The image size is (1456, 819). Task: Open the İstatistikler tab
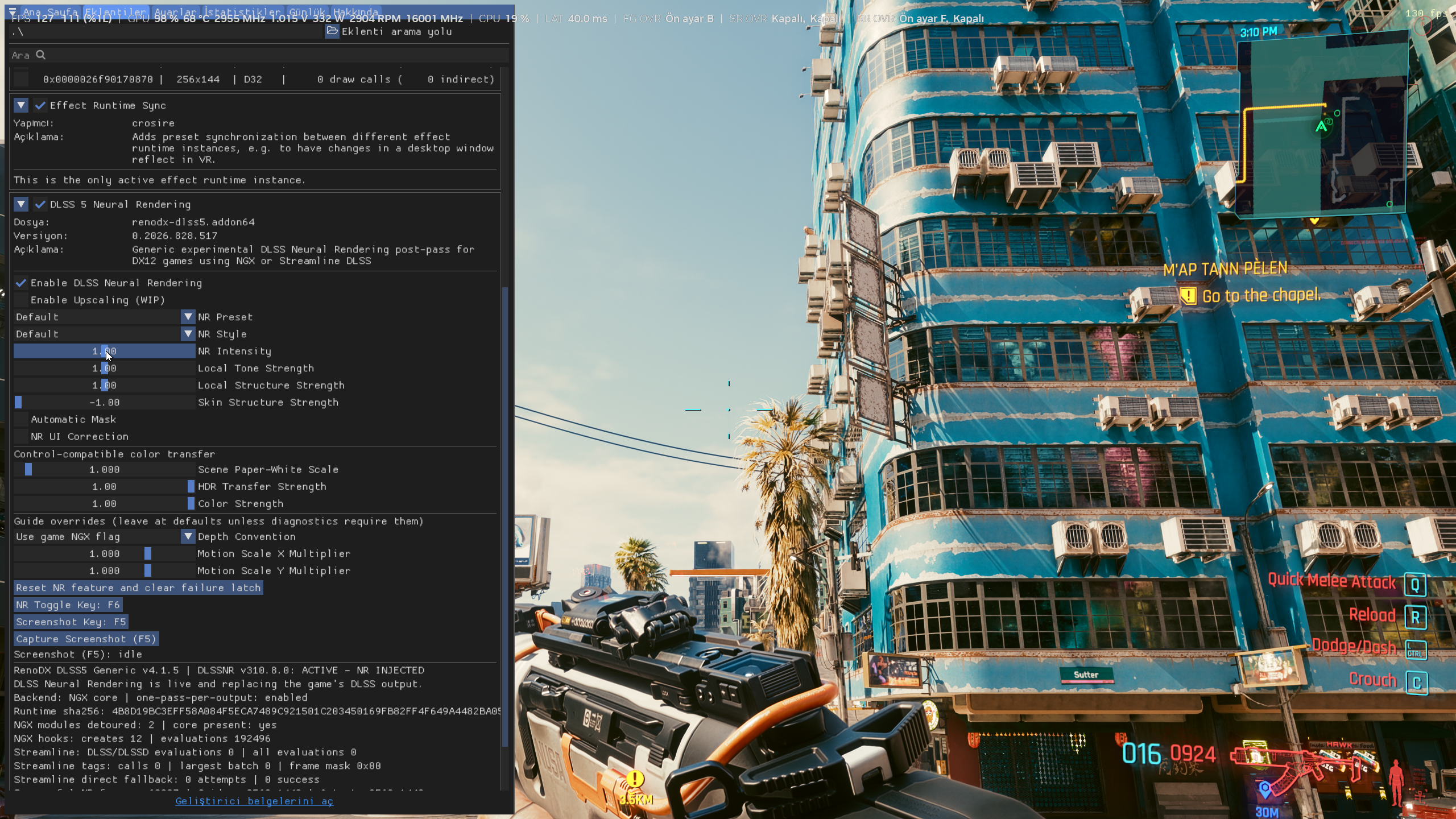coord(243,11)
